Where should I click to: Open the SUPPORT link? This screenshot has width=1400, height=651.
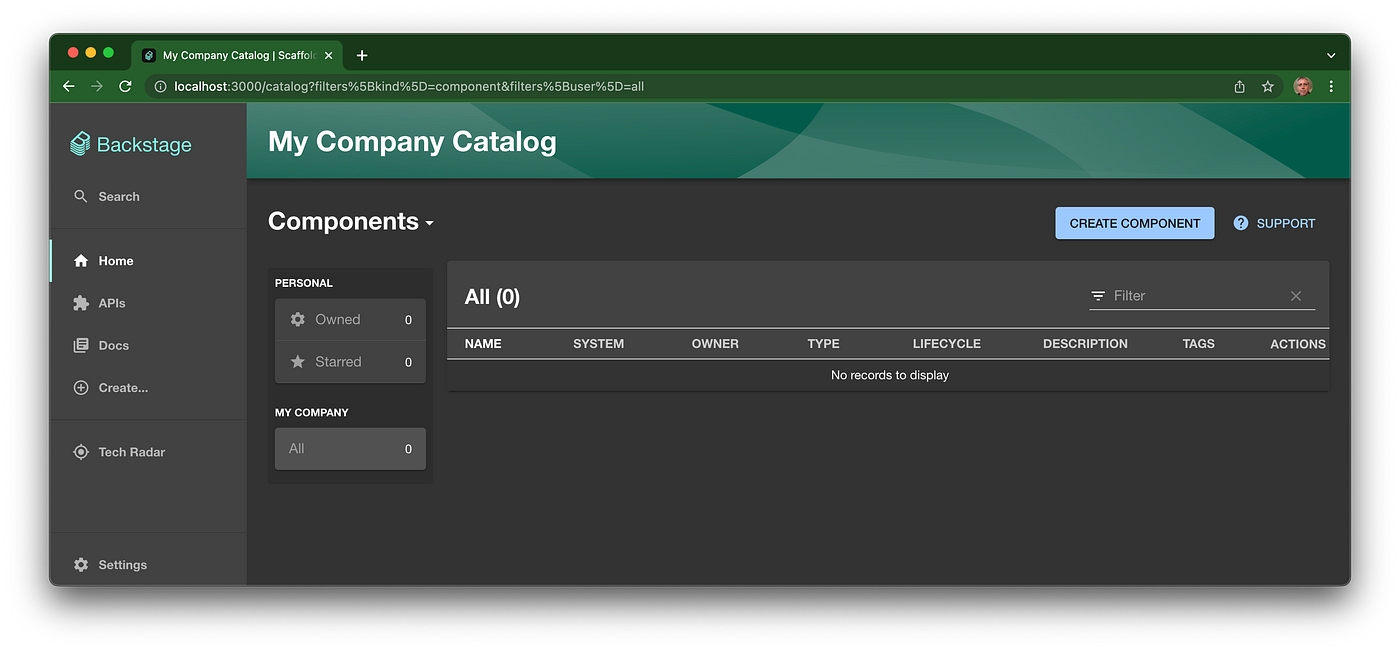(1274, 223)
